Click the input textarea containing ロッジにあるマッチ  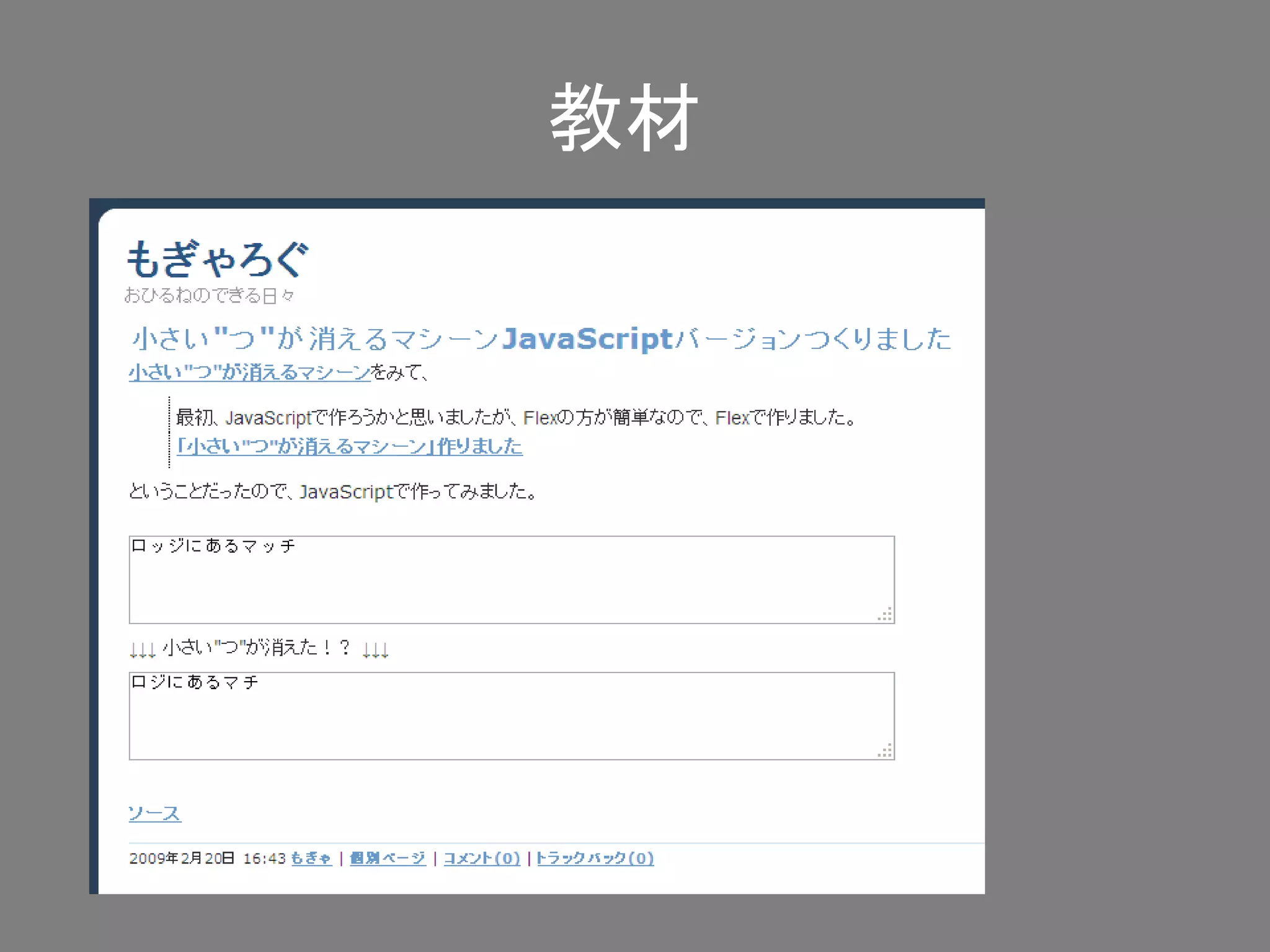point(512,580)
